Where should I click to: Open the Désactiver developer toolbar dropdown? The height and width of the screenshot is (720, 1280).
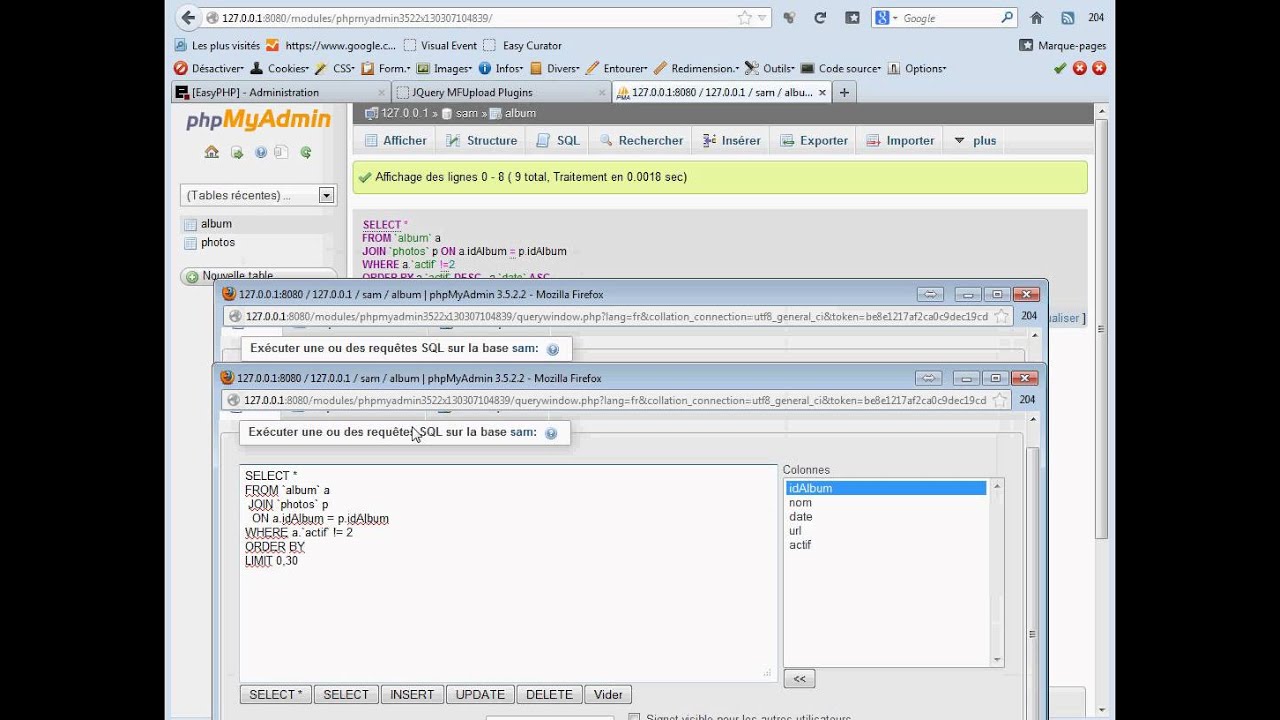coord(208,68)
